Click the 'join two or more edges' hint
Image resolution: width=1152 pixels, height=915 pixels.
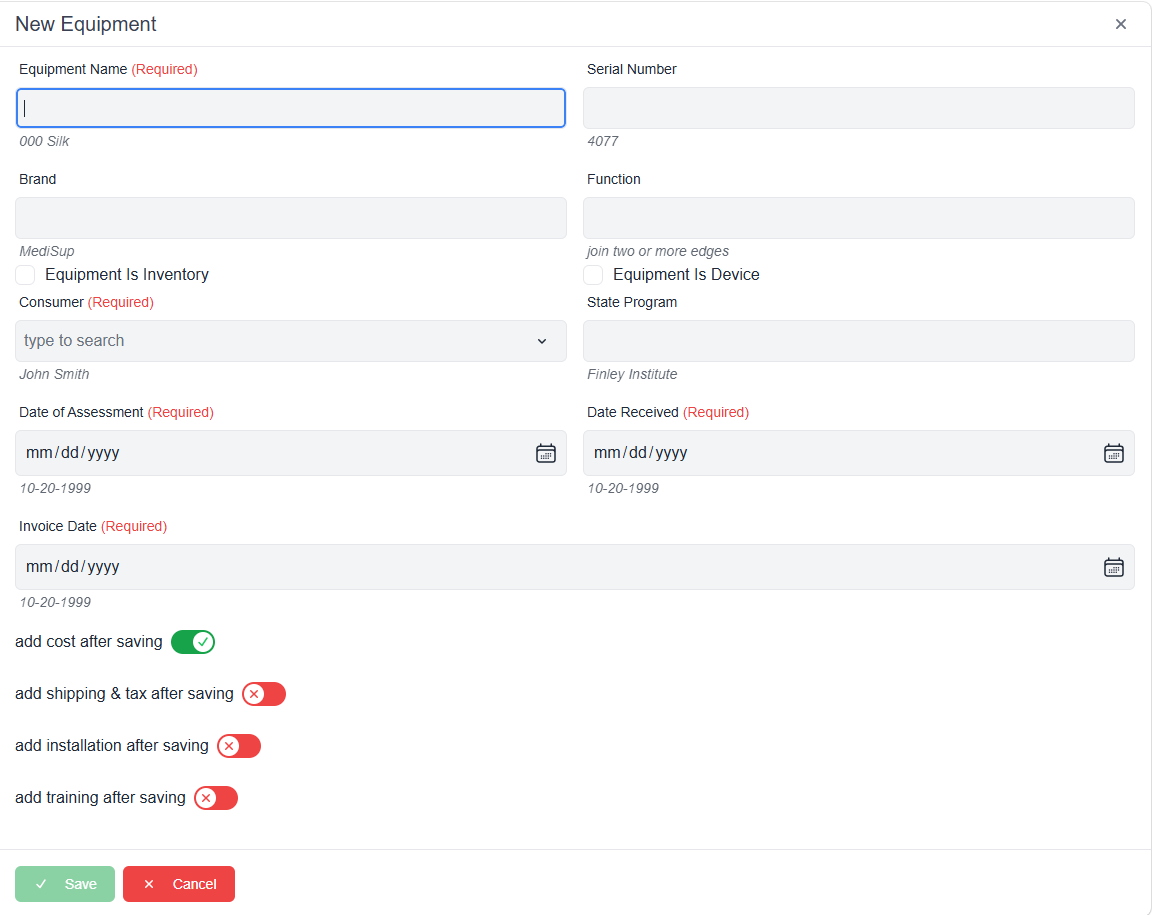(658, 251)
